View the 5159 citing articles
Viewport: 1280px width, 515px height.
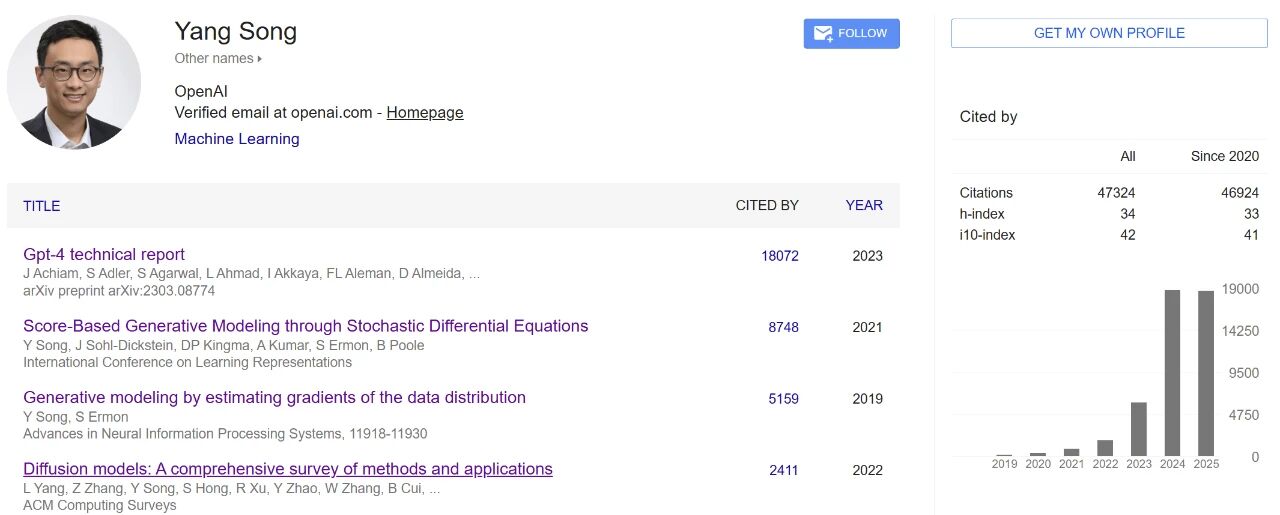pyautogui.click(x=783, y=399)
